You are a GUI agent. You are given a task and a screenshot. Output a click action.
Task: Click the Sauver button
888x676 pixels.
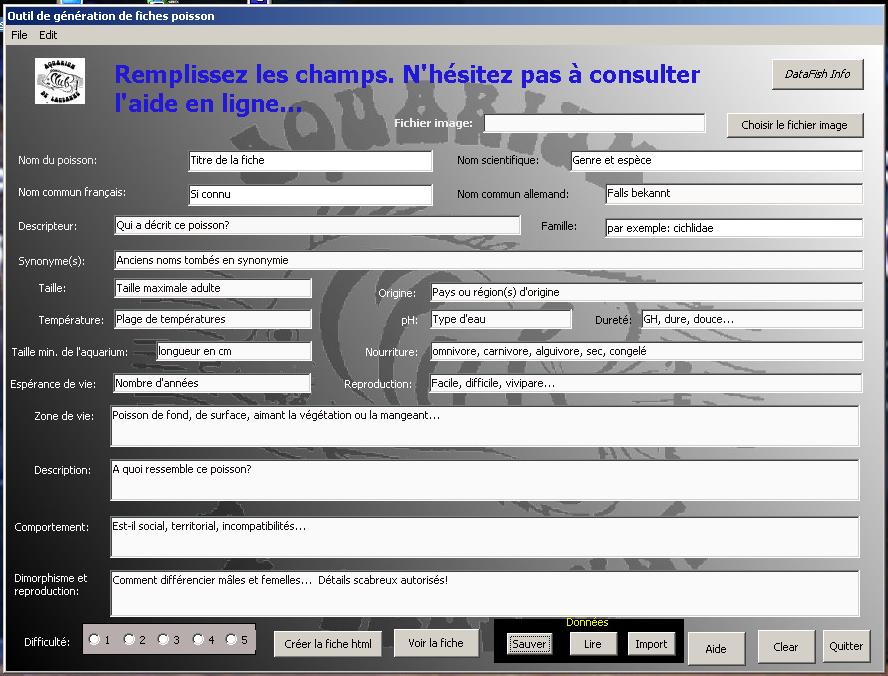click(529, 644)
